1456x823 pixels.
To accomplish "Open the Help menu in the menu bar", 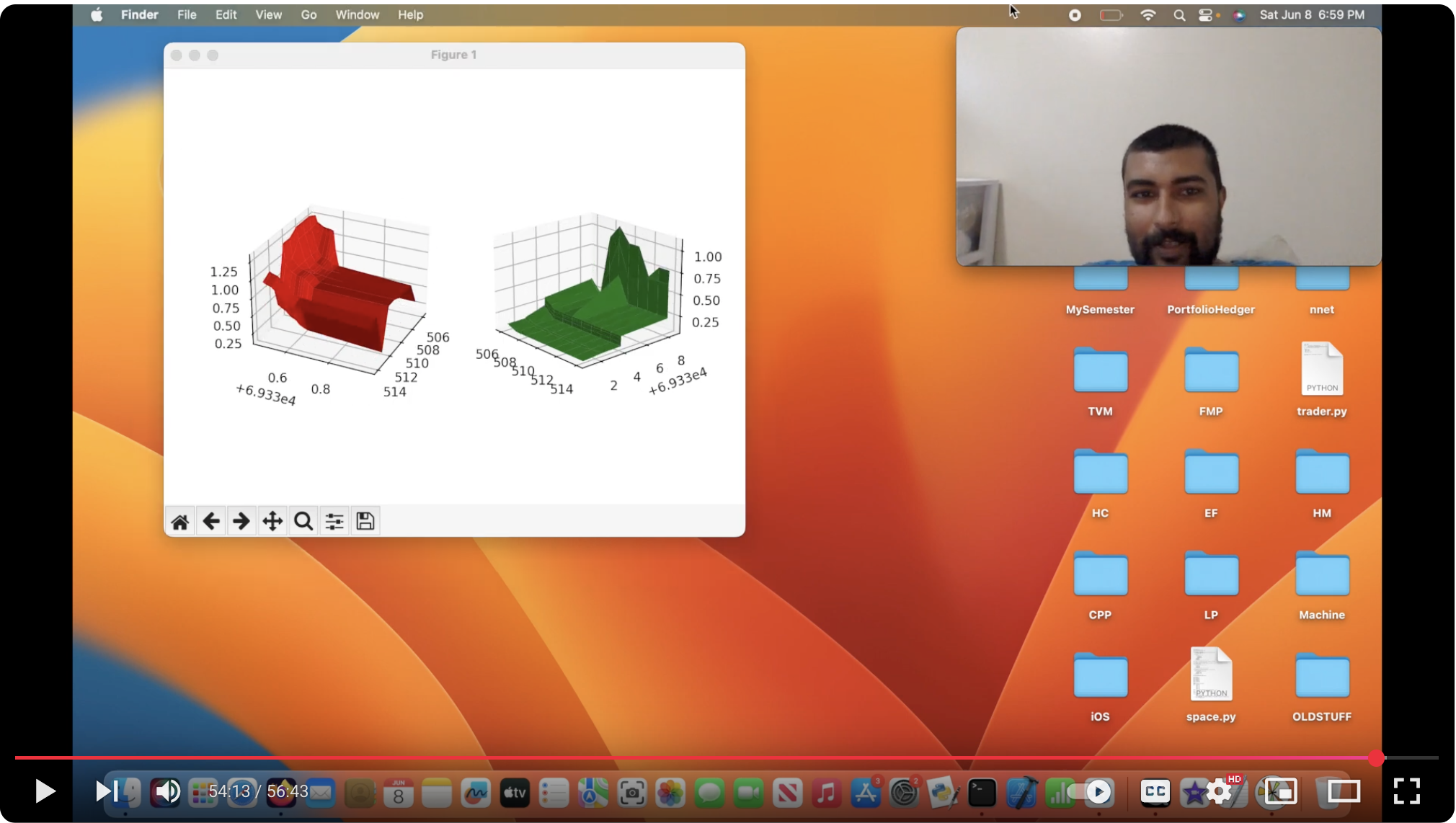I will [410, 14].
